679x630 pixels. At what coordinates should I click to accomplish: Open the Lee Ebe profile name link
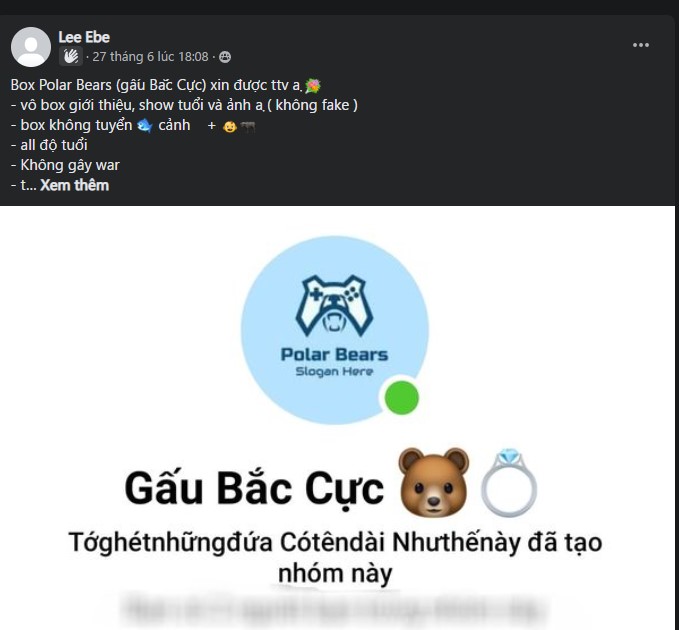pyautogui.click(x=84, y=37)
